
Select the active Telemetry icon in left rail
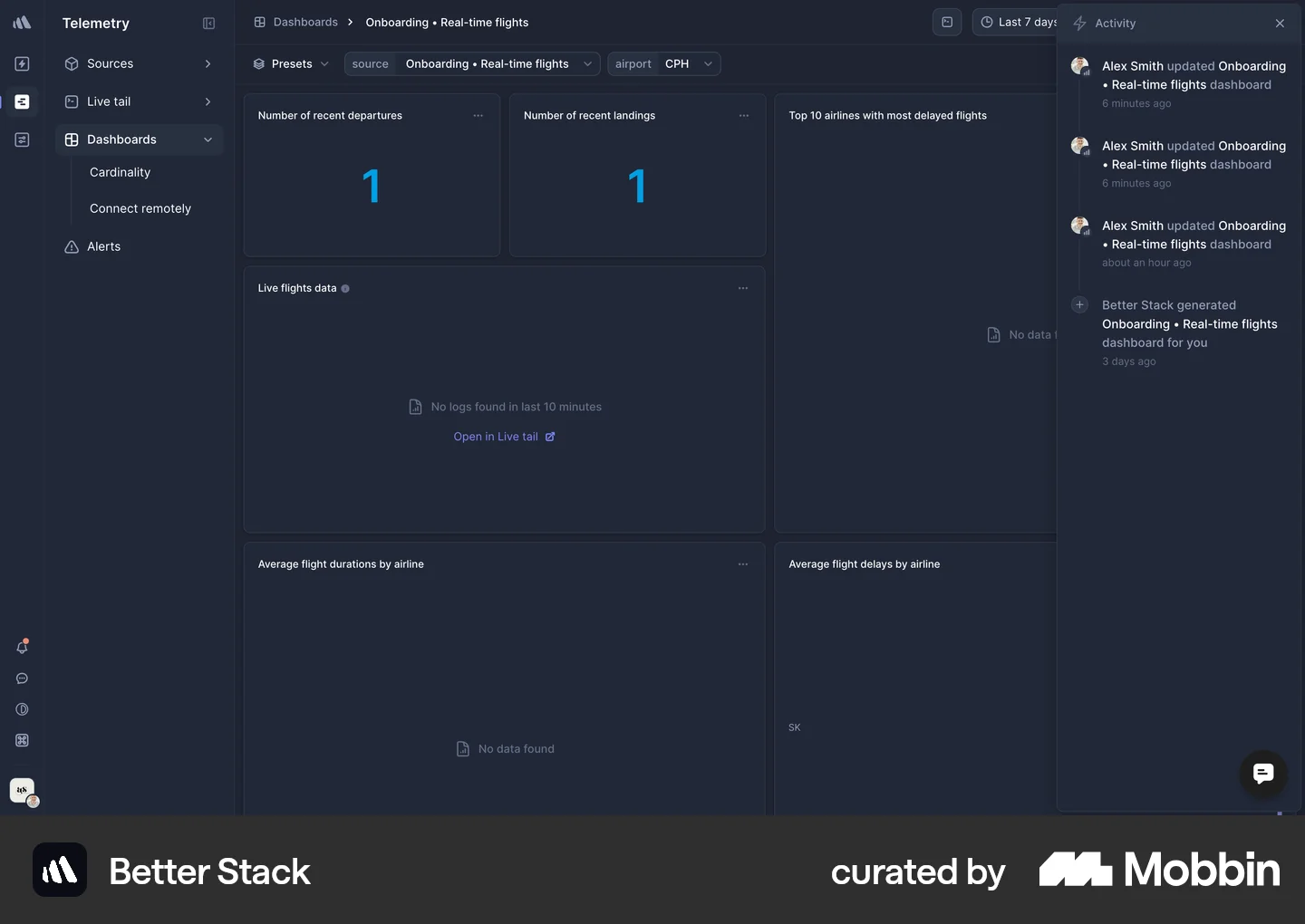(22, 101)
